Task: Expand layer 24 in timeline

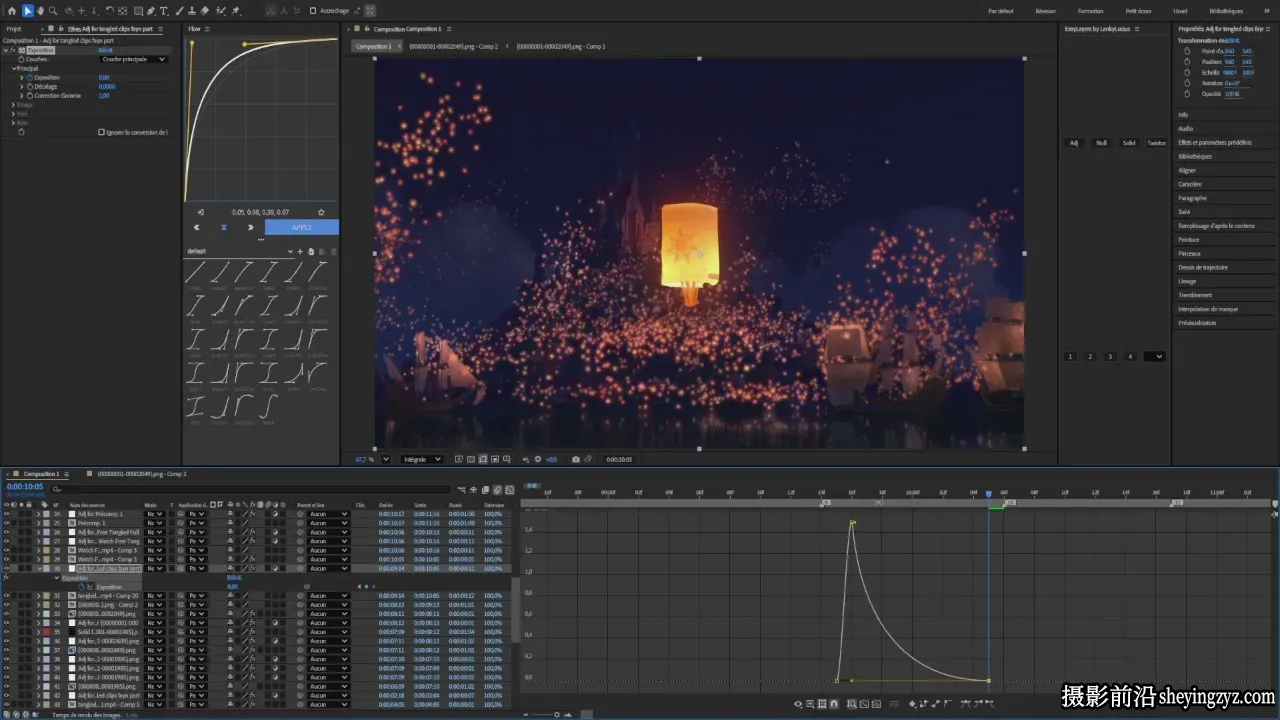Action: pos(38,514)
